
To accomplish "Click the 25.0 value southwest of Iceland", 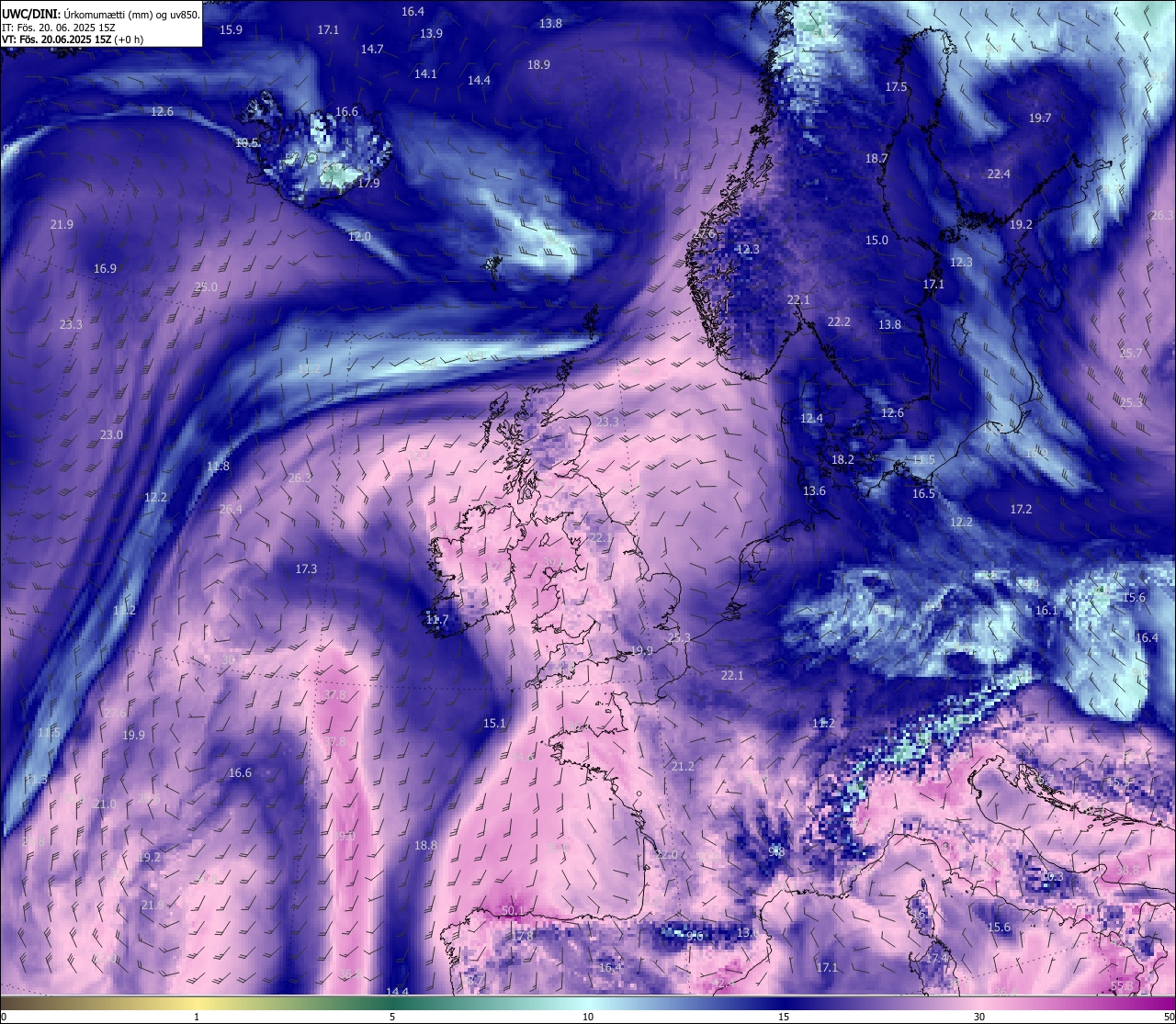I will click(206, 287).
